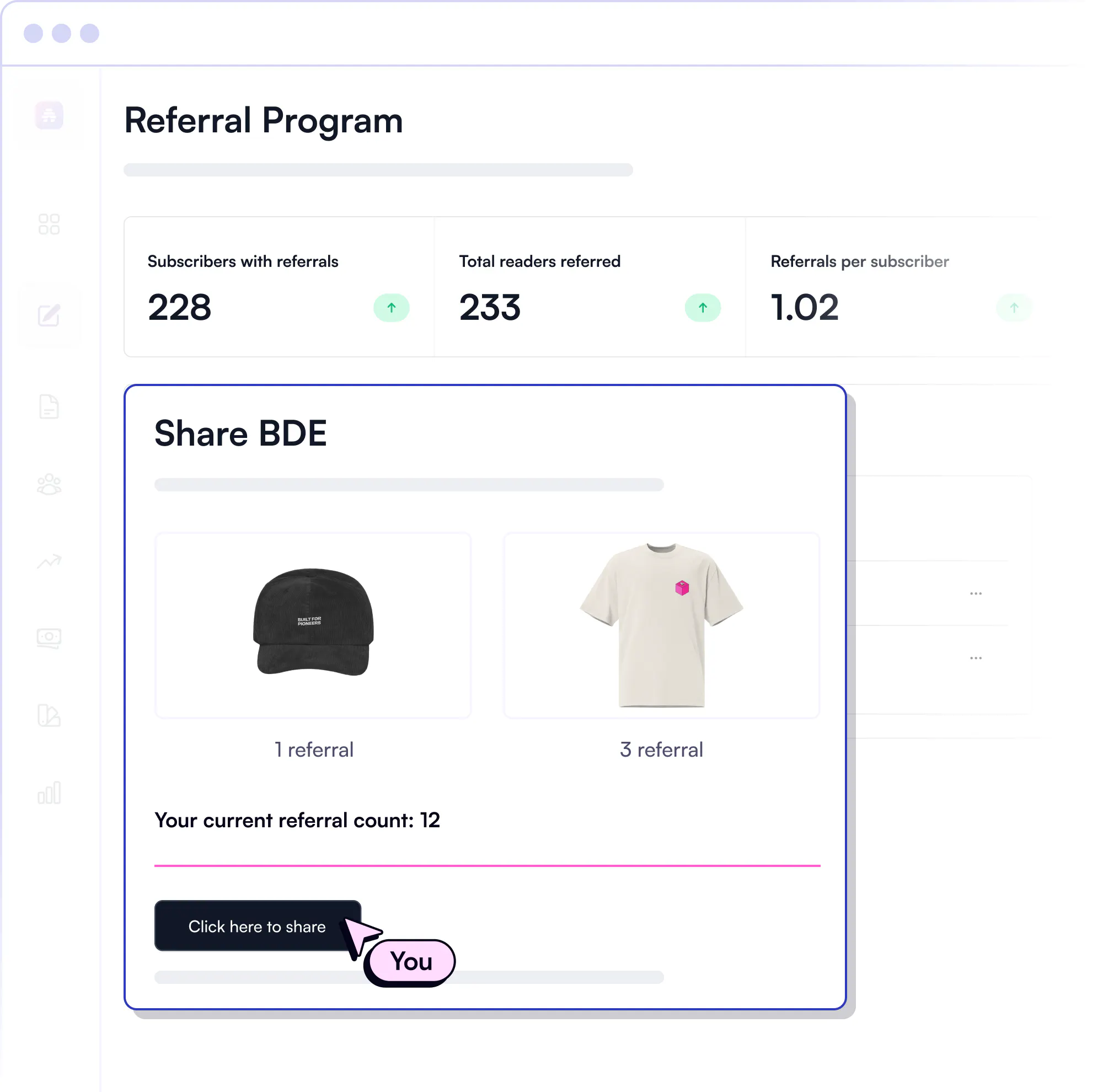Click the arrow badge beside 1.02

click(x=1014, y=308)
